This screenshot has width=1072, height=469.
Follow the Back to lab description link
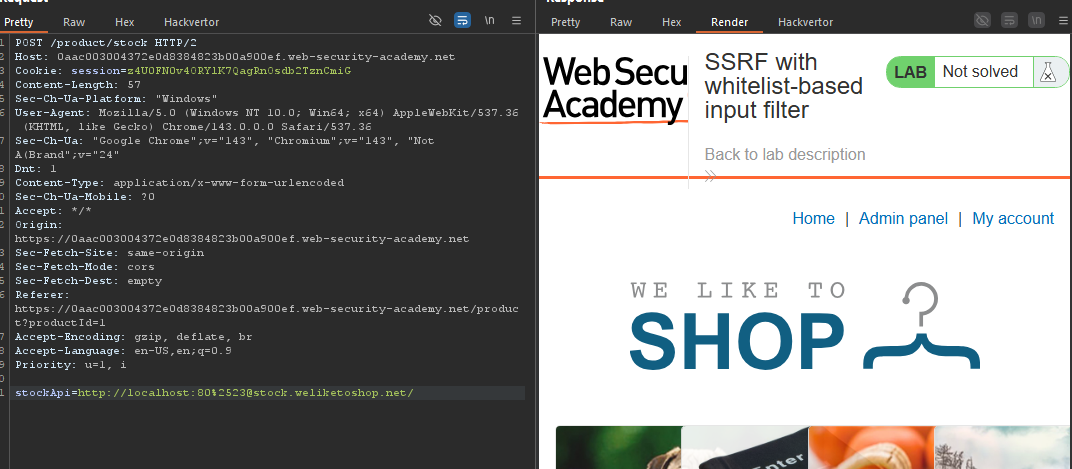(785, 155)
